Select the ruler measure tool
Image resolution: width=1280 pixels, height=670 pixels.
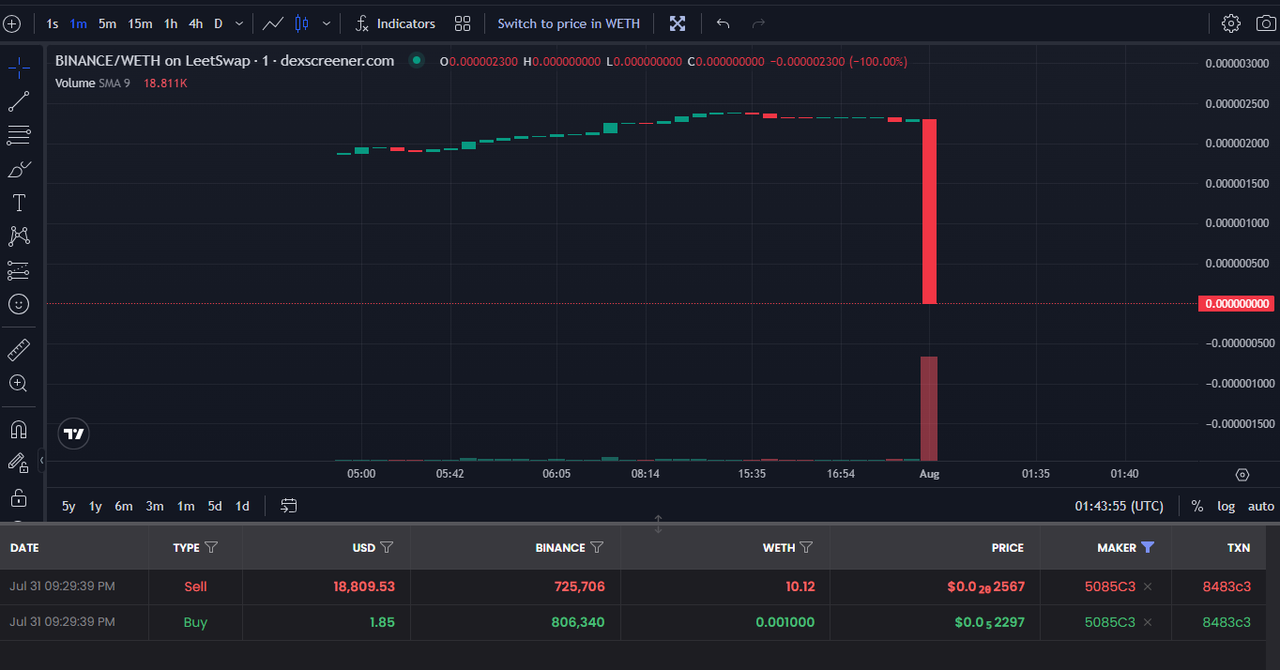point(18,350)
